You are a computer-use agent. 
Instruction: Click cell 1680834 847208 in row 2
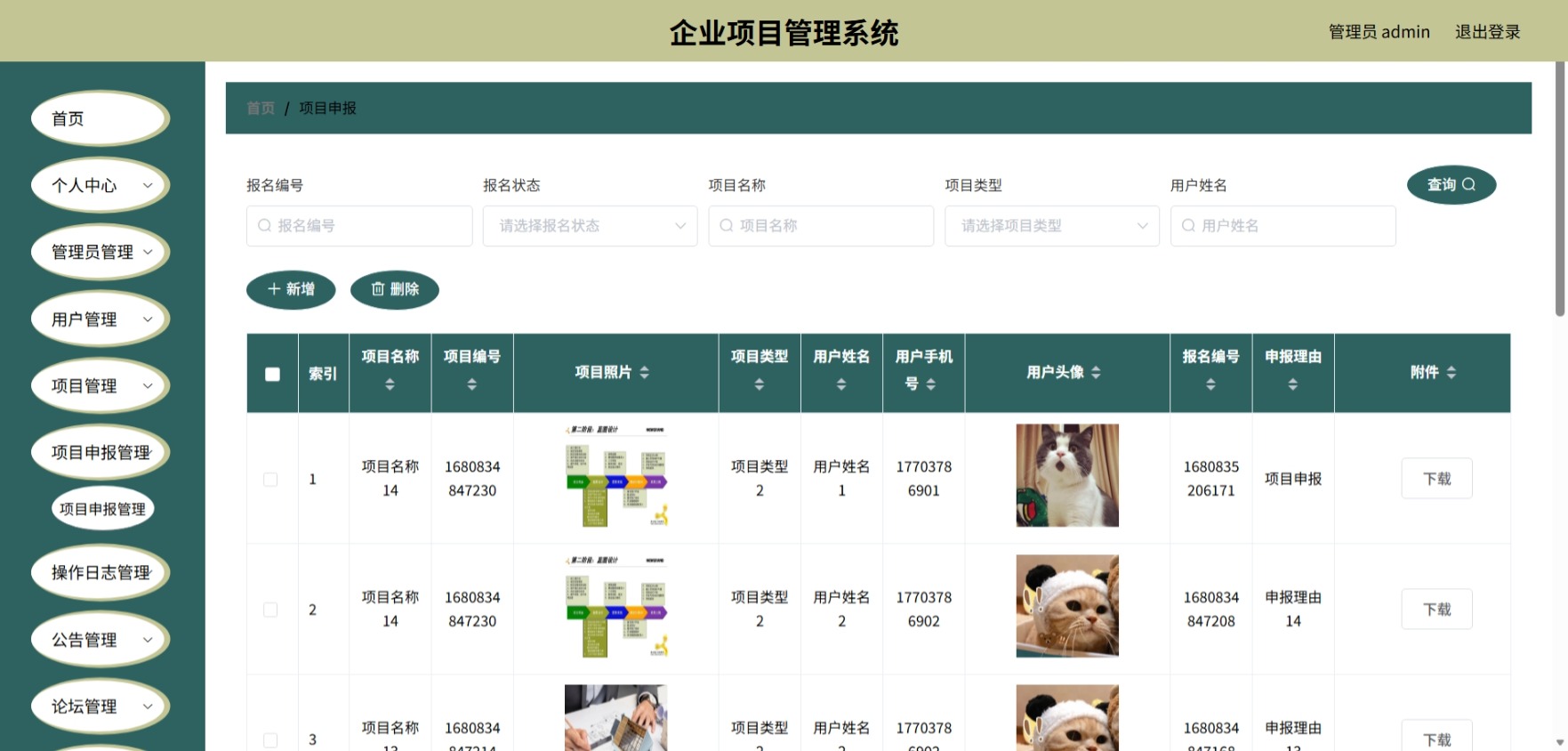point(1210,610)
